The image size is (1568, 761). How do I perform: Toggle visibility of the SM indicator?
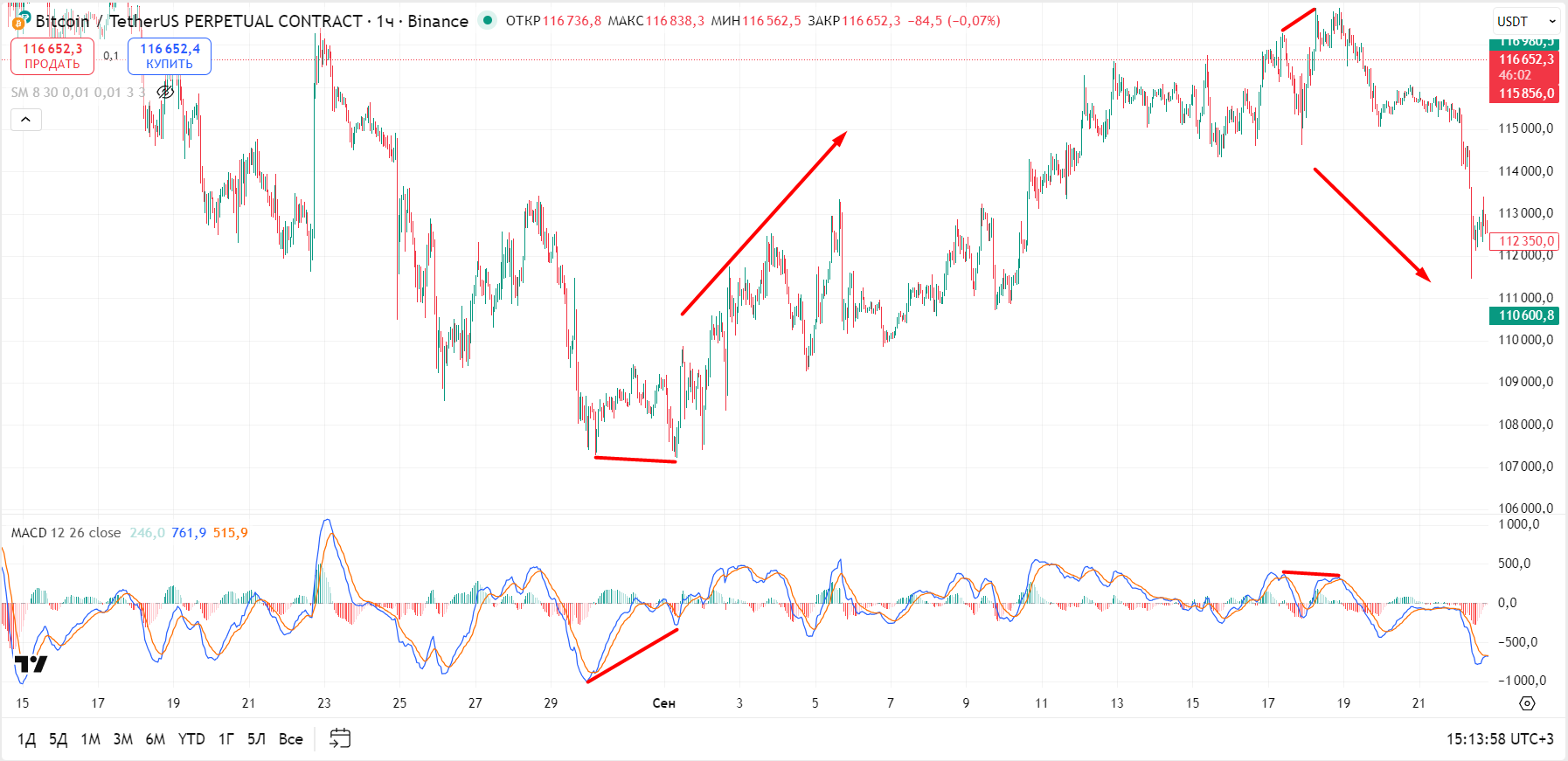pos(165,92)
